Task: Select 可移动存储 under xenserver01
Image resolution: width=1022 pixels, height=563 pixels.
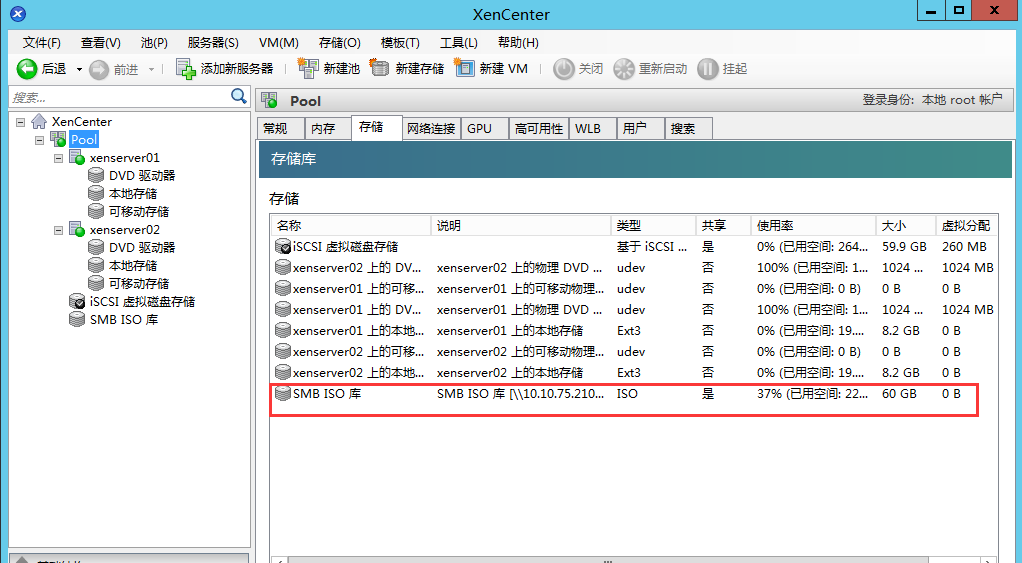Action: tap(139, 212)
